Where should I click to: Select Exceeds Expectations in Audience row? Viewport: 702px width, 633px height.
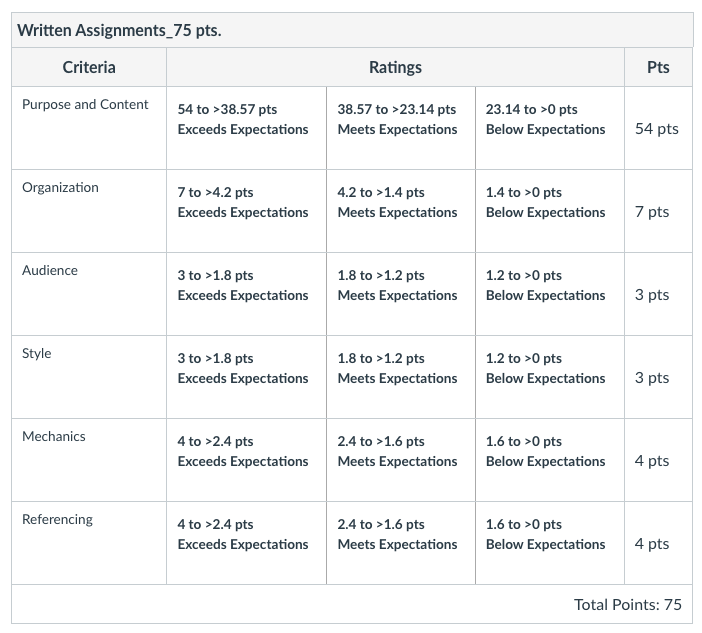point(246,294)
